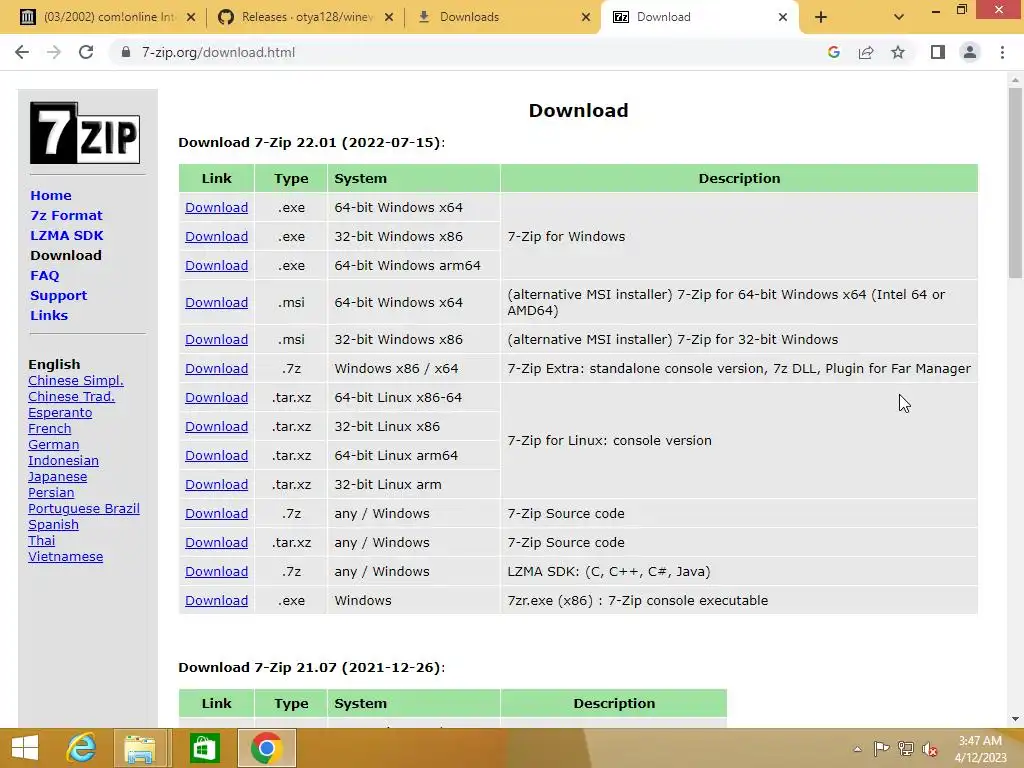The width and height of the screenshot is (1024, 768).
Task: Download the 7zr.exe console executable
Action: tap(216, 601)
